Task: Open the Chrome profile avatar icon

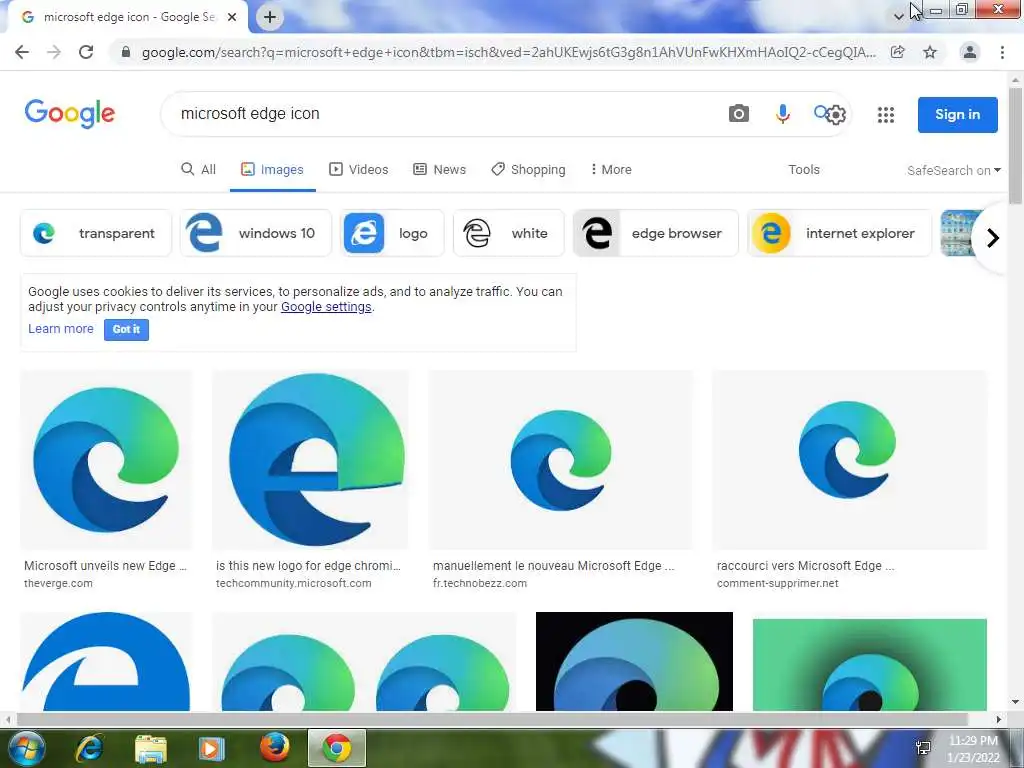Action: pyautogui.click(x=970, y=52)
